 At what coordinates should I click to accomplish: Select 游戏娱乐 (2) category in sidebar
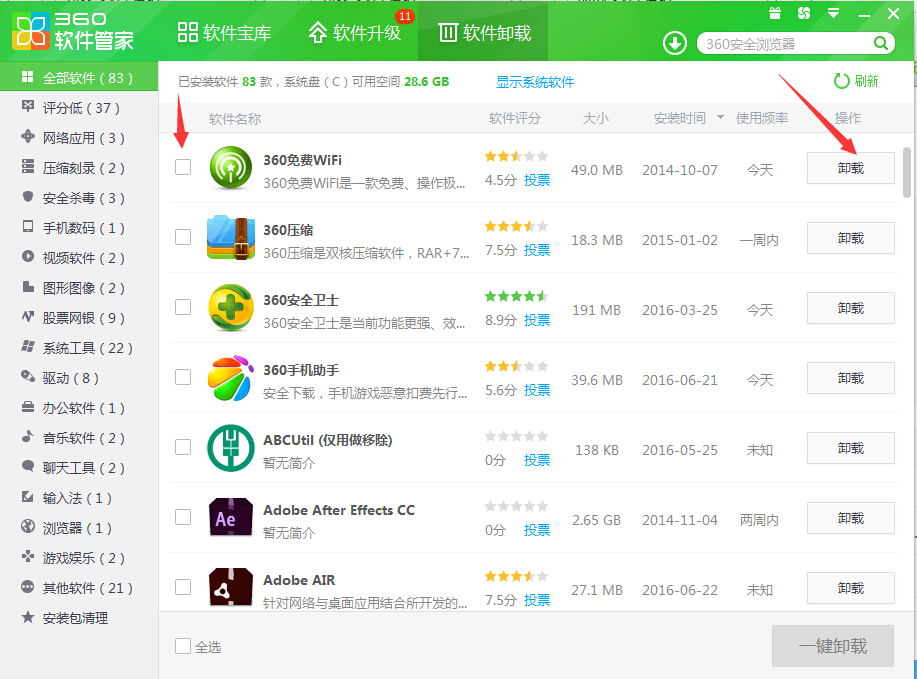(79, 559)
